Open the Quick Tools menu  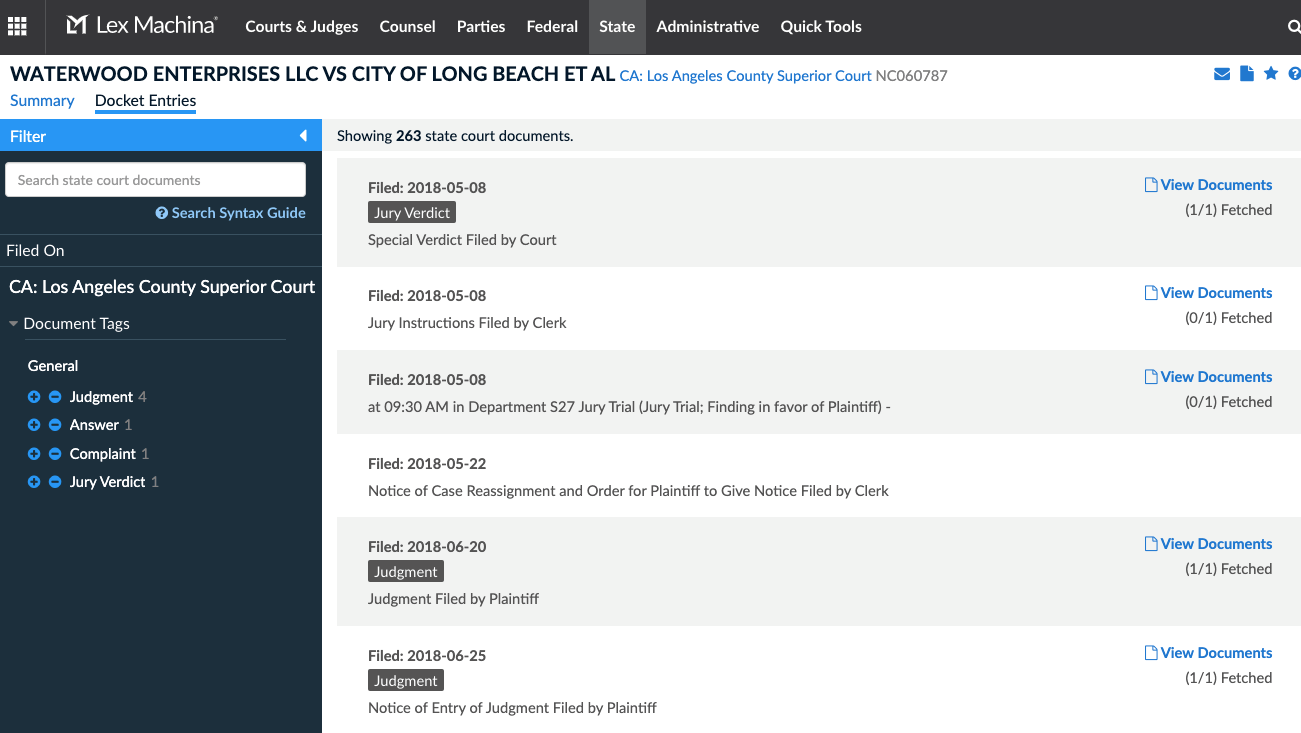(x=820, y=27)
